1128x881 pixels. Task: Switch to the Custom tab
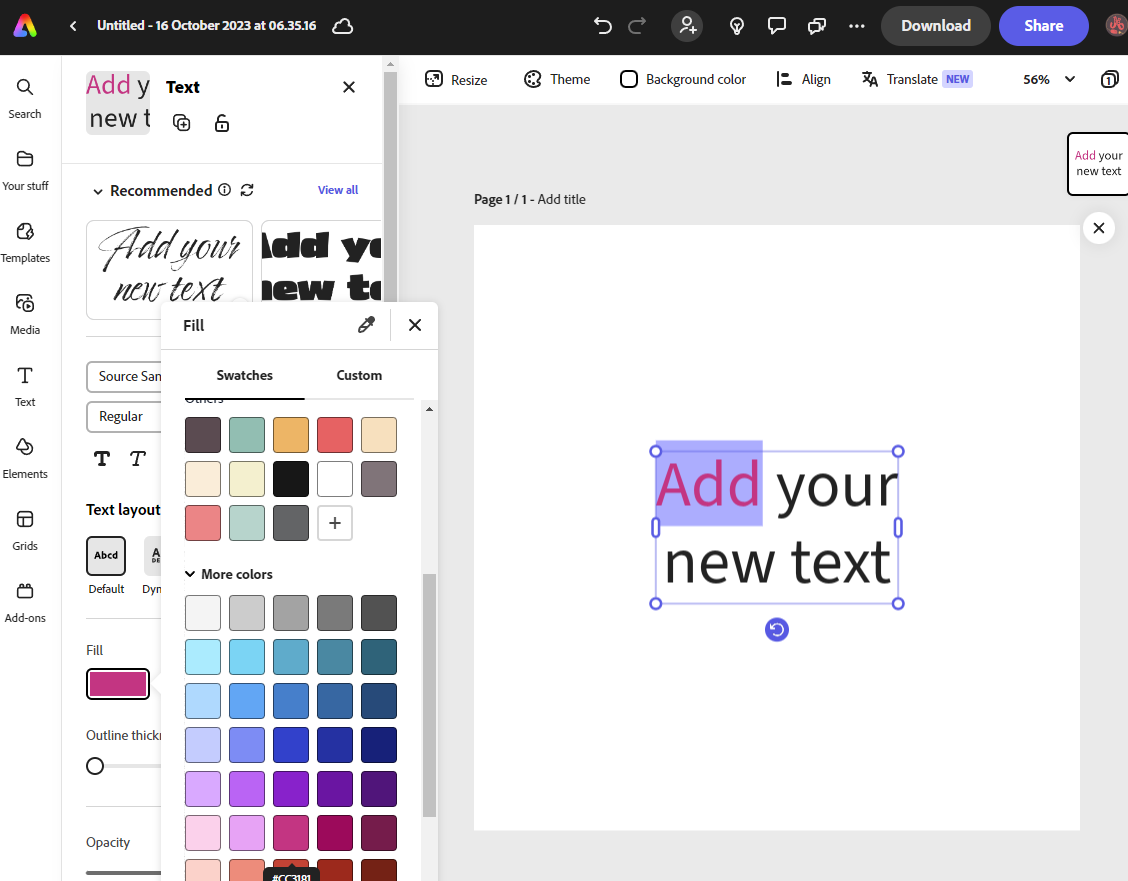point(359,375)
